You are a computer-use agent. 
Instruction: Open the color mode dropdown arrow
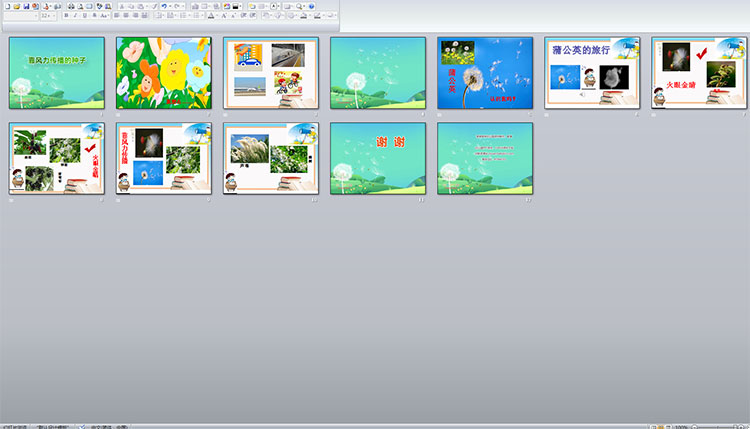[x=241, y=6]
